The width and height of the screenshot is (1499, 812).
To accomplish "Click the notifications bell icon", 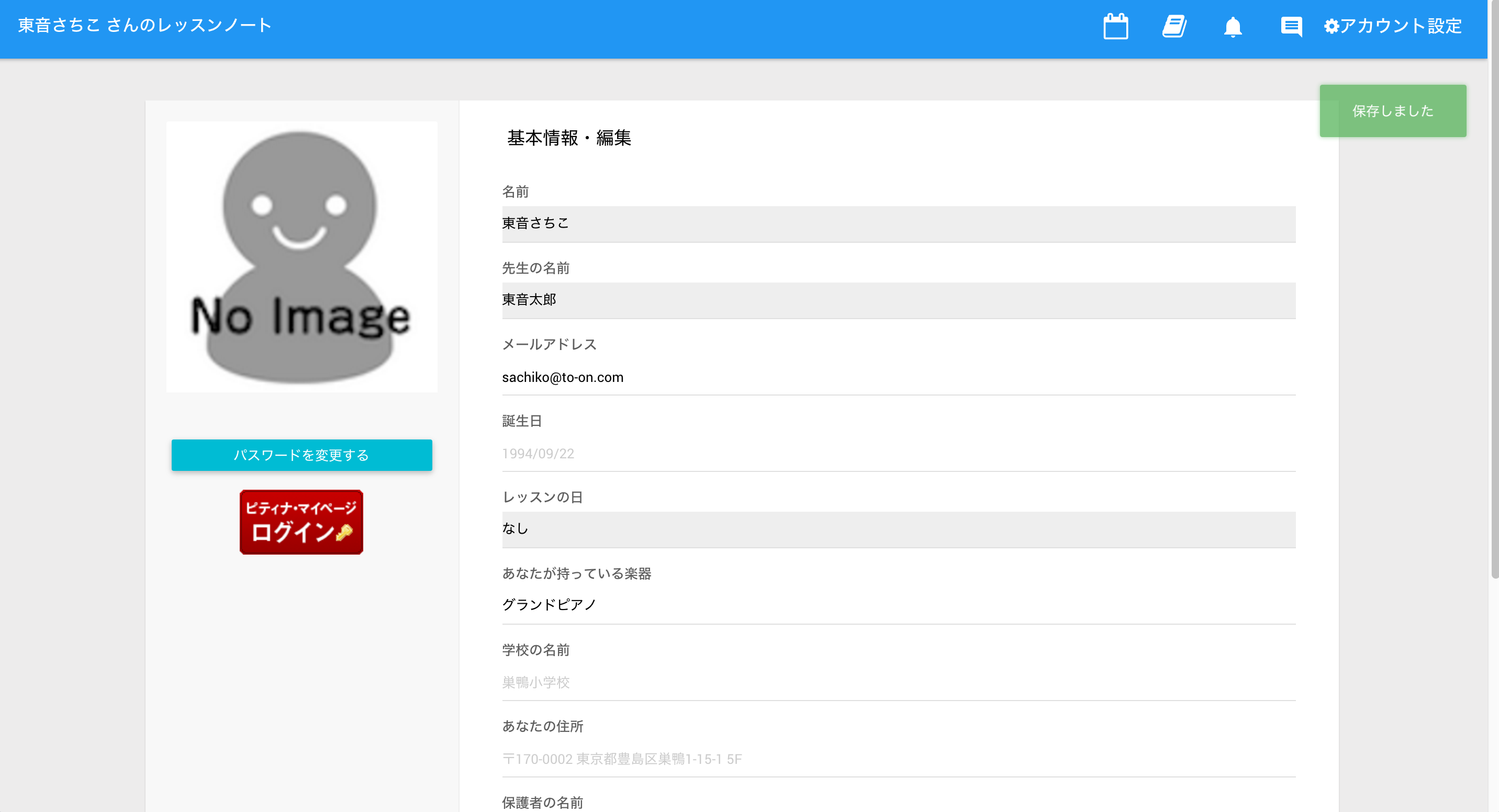I will pyautogui.click(x=1233, y=26).
